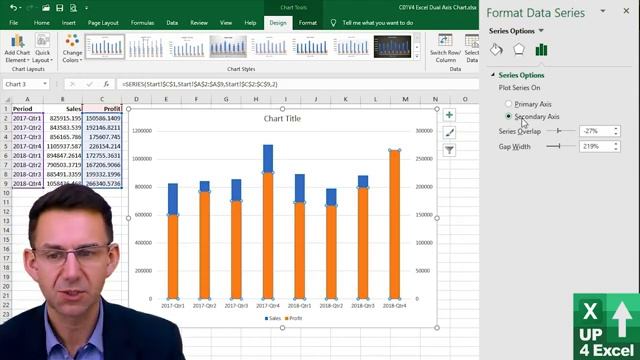Click the orange 2018-Qtr4 Profit bar

click(394, 224)
